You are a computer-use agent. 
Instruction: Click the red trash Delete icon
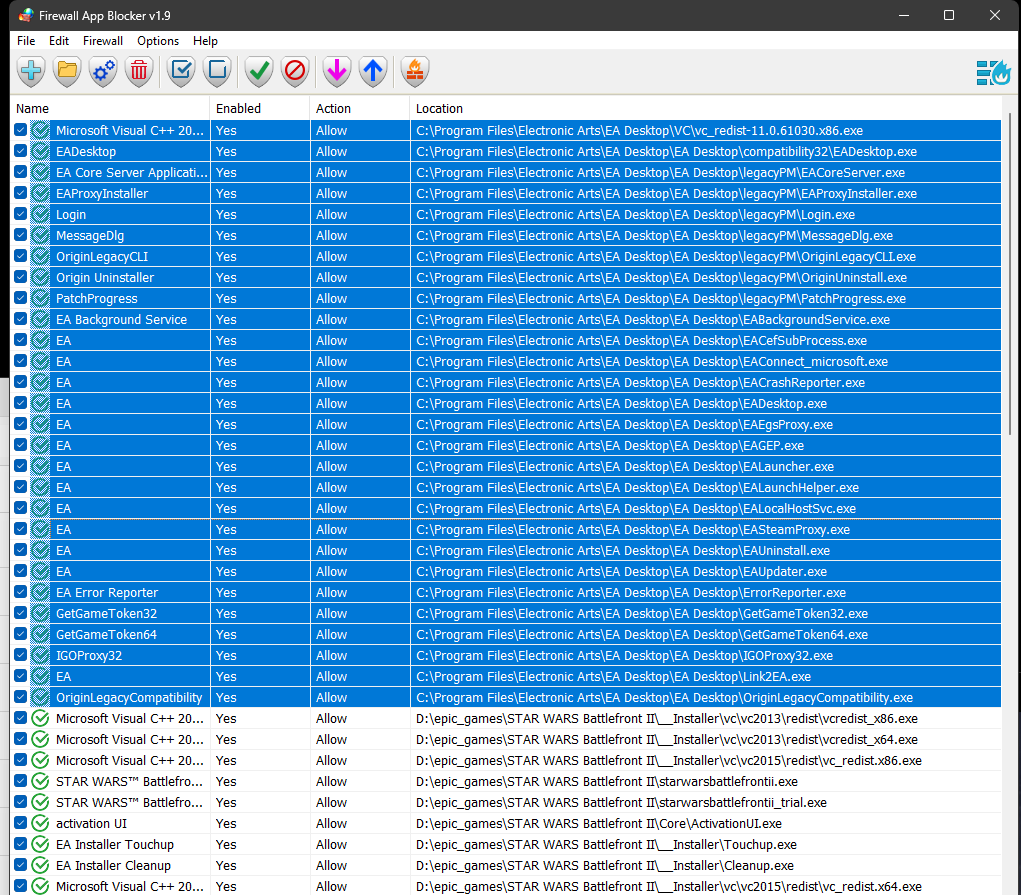[x=139, y=71]
